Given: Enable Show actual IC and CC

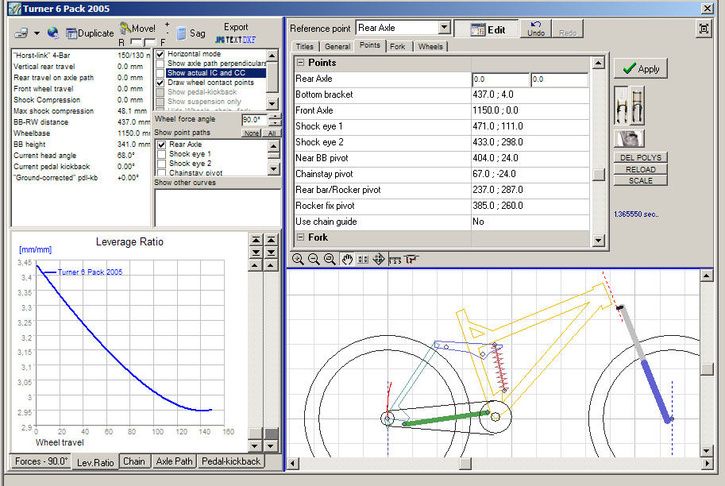Looking at the screenshot, I should pyautogui.click(x=160, y=73).
